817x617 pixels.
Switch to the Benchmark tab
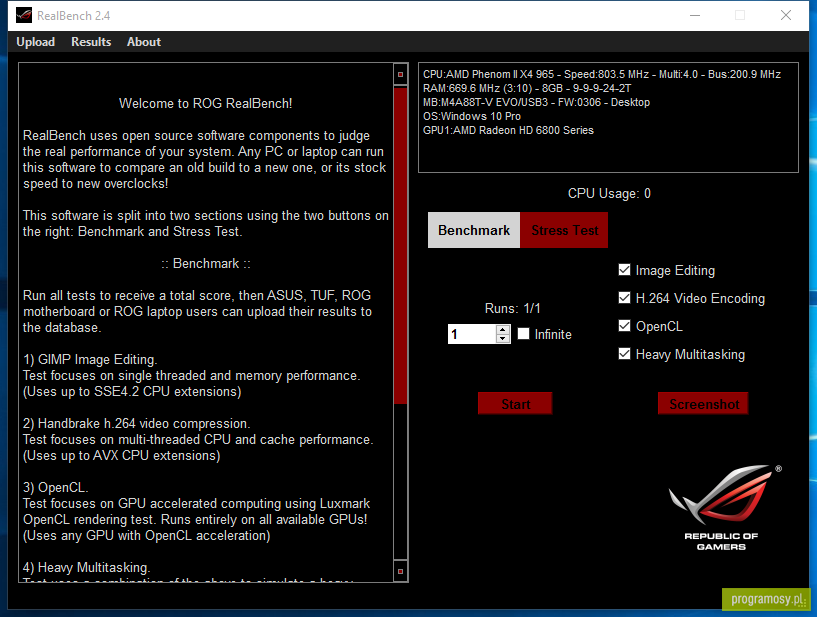(474, 230)
